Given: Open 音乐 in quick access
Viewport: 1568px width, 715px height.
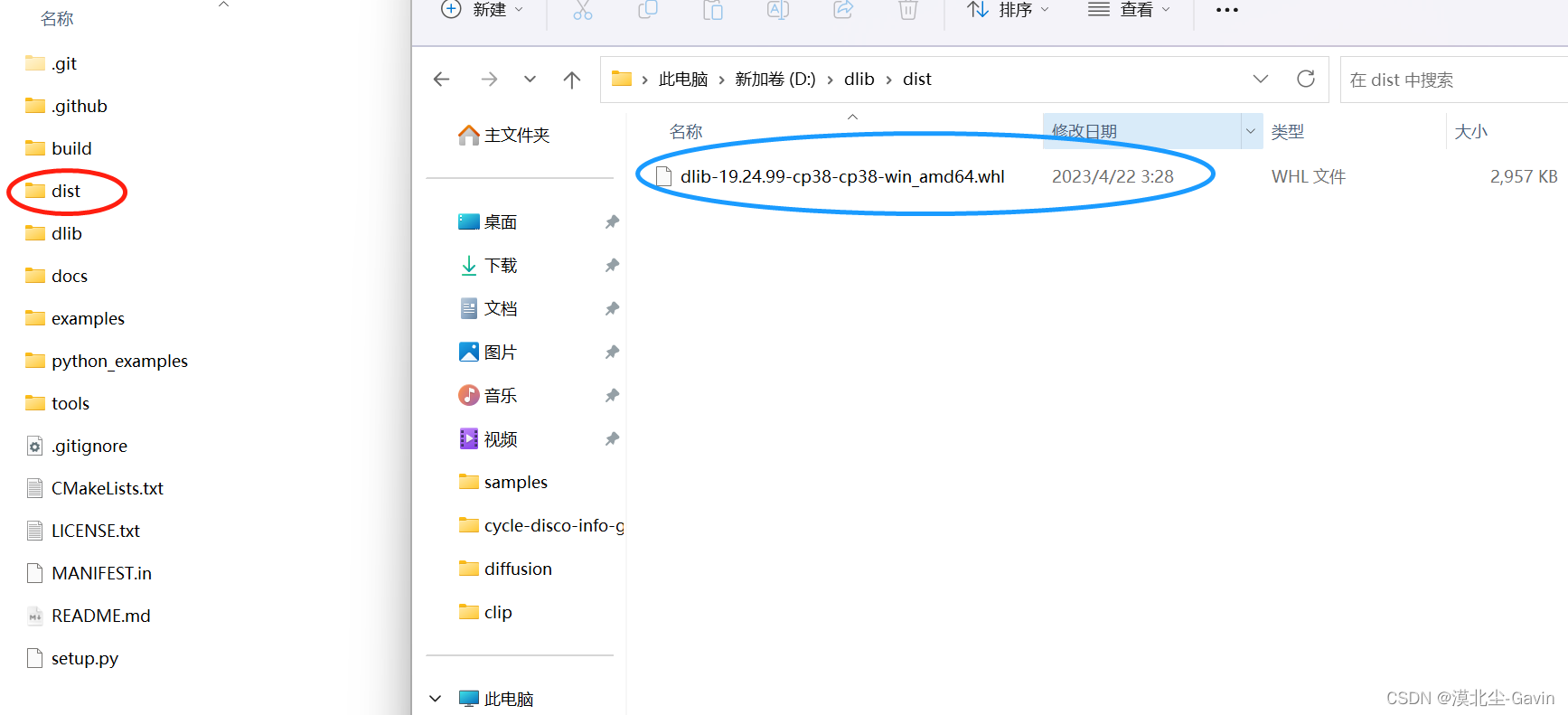Looking at the screenshot, I should click(488, 396).
